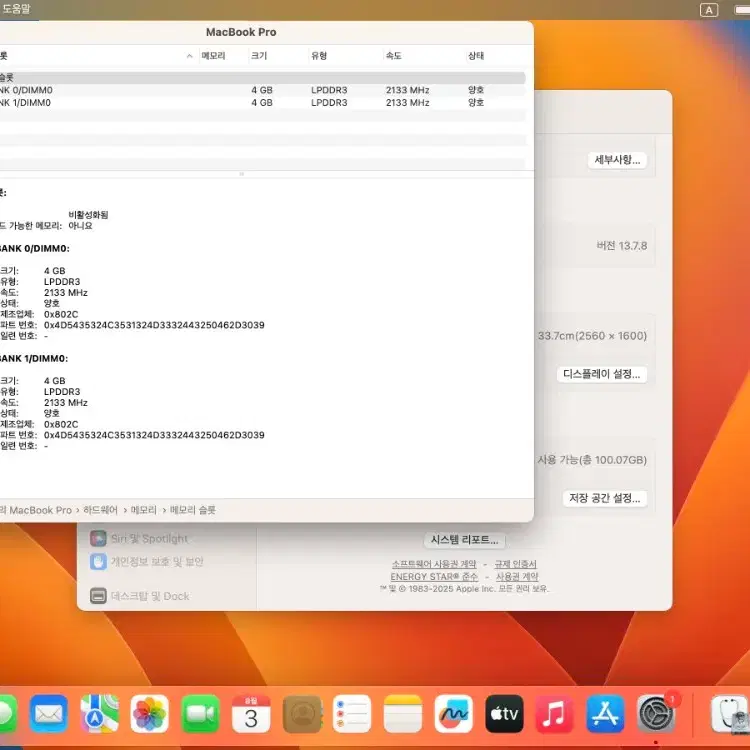Open 저장 공간 설정... button
The height and width of the screenshot is (750, 750).
click(605, 498)
